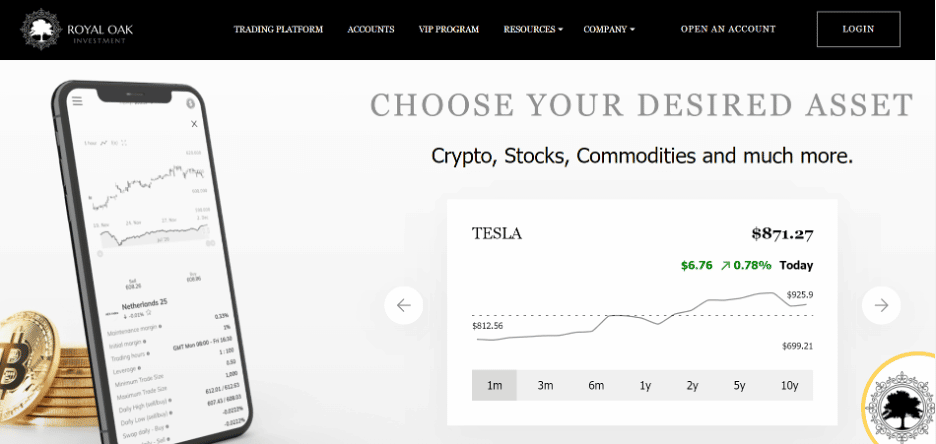Click the previous asset arrow
The image size is (936, 444).
click(403, 305)
